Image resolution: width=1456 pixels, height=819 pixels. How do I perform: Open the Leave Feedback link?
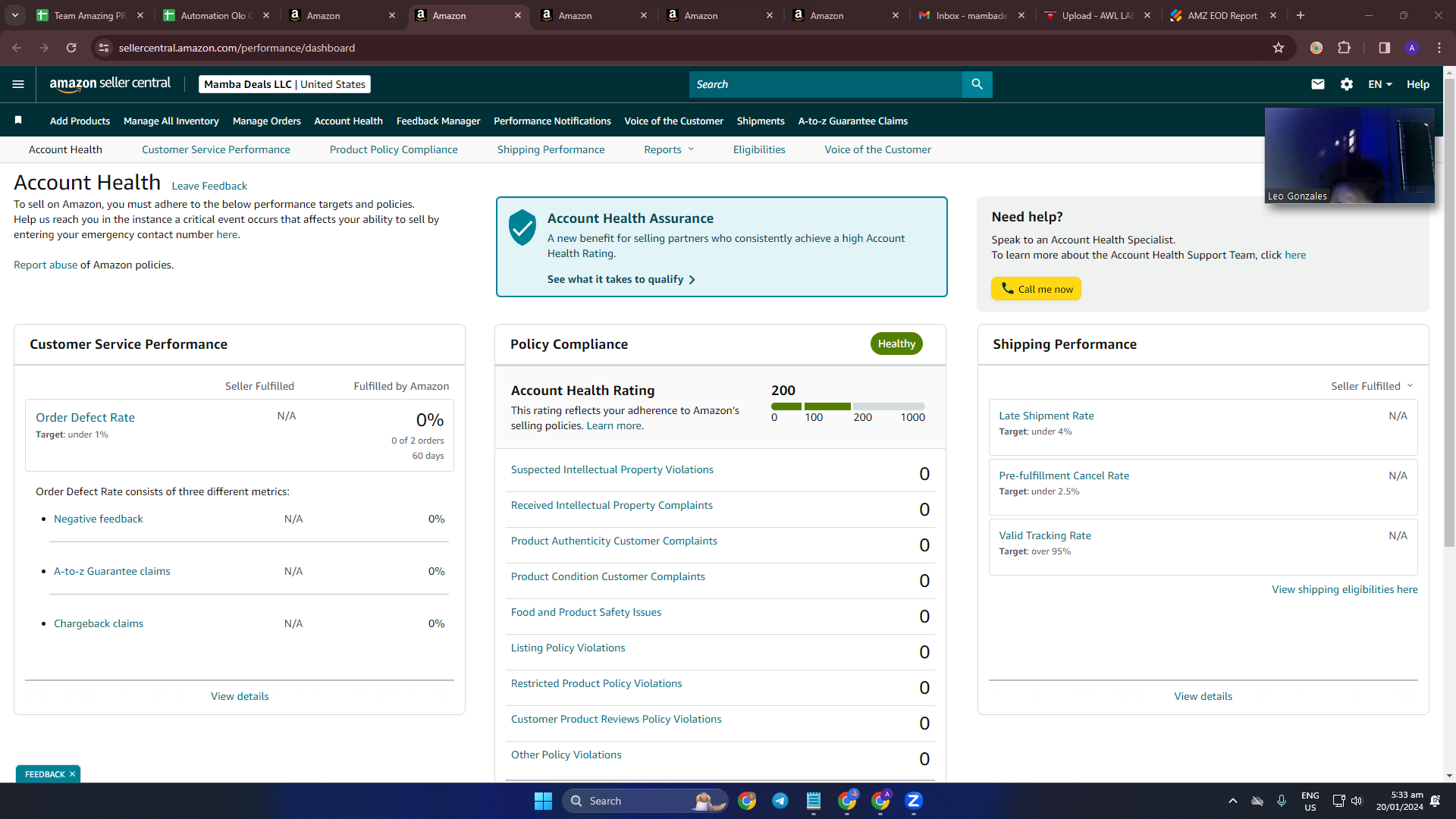click(209, 186)
